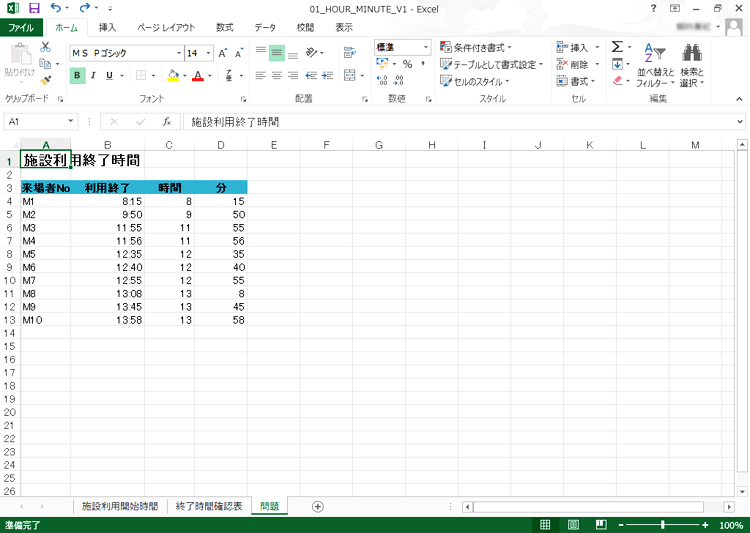Image resolution: width=750 pixels, height=533 pixels.
Task: Toggle middle vertical alignment
Action: [277, 53]
